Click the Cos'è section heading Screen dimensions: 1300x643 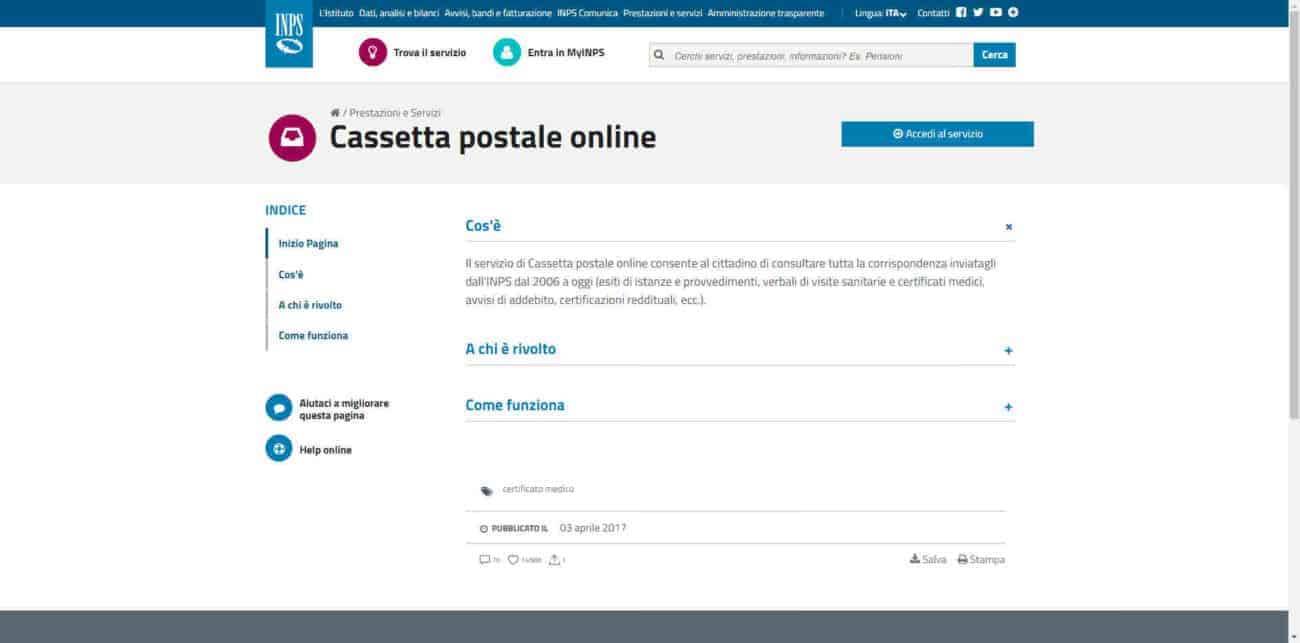coord(483,226)
